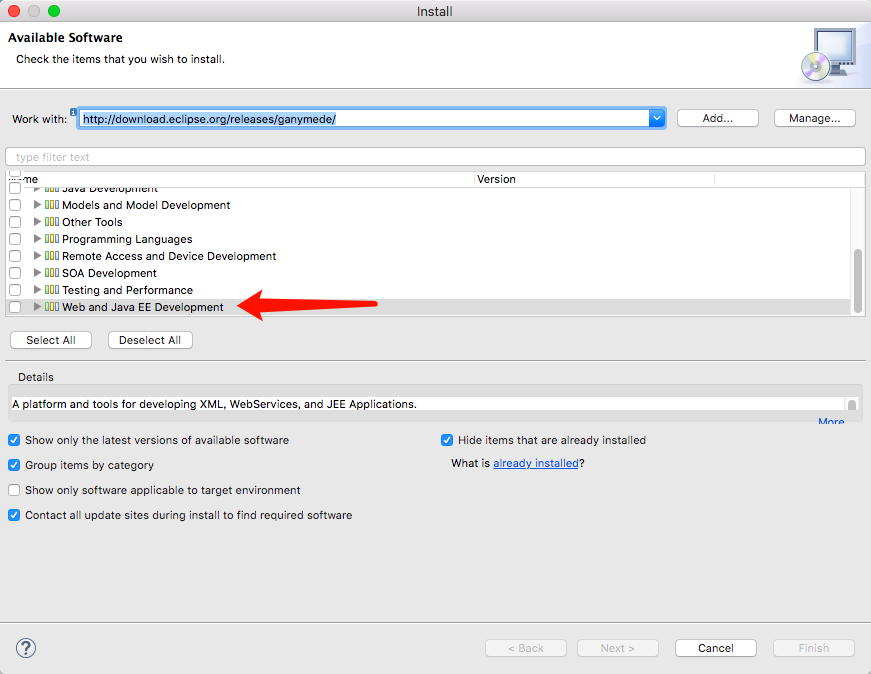The width and height of the screenshot is (871, 674).
Task: Expand Models and Model Development category
Action: tap(37, 204)
